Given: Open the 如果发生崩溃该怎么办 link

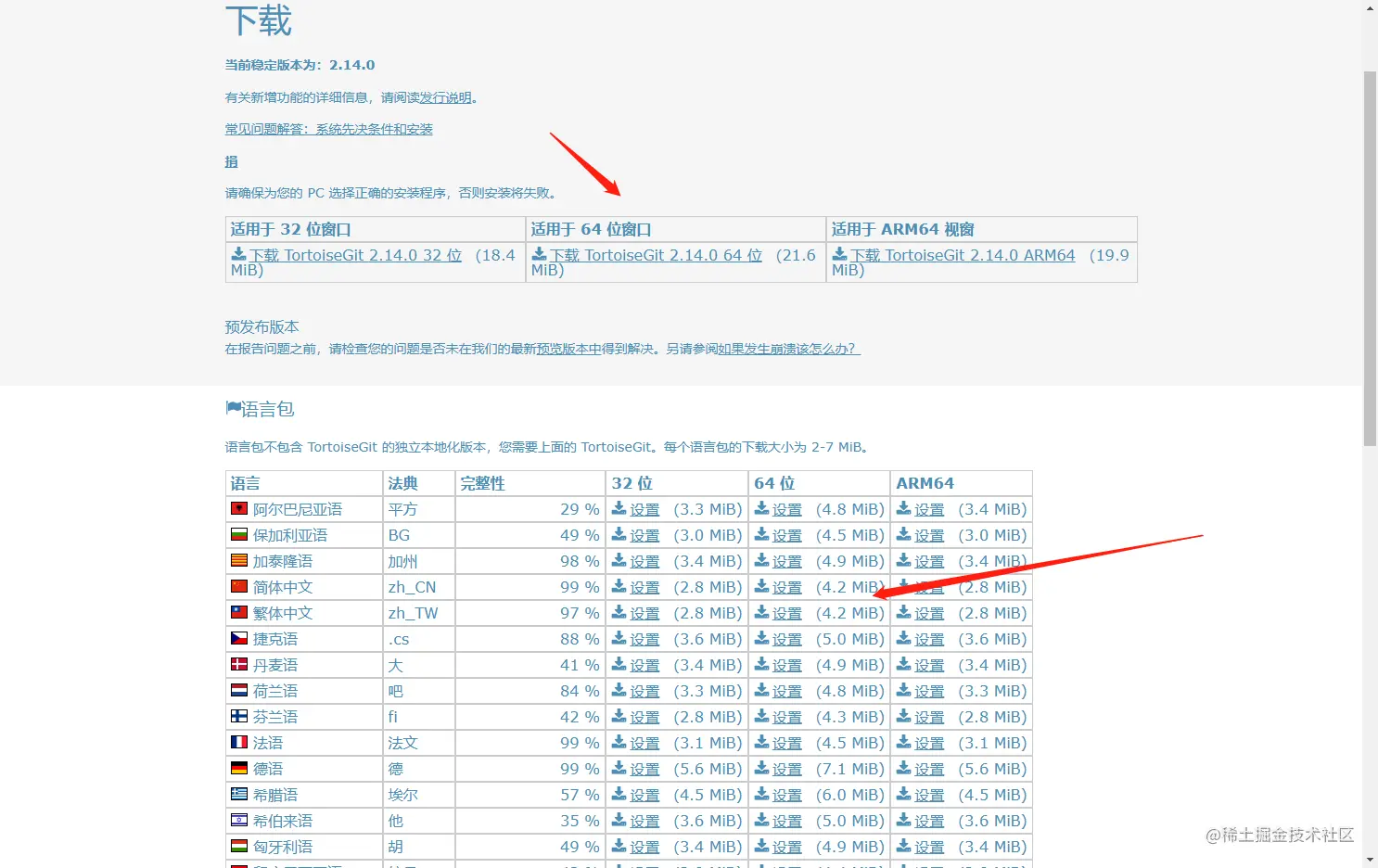Looking at the screenshot, I should click(789, 349).
